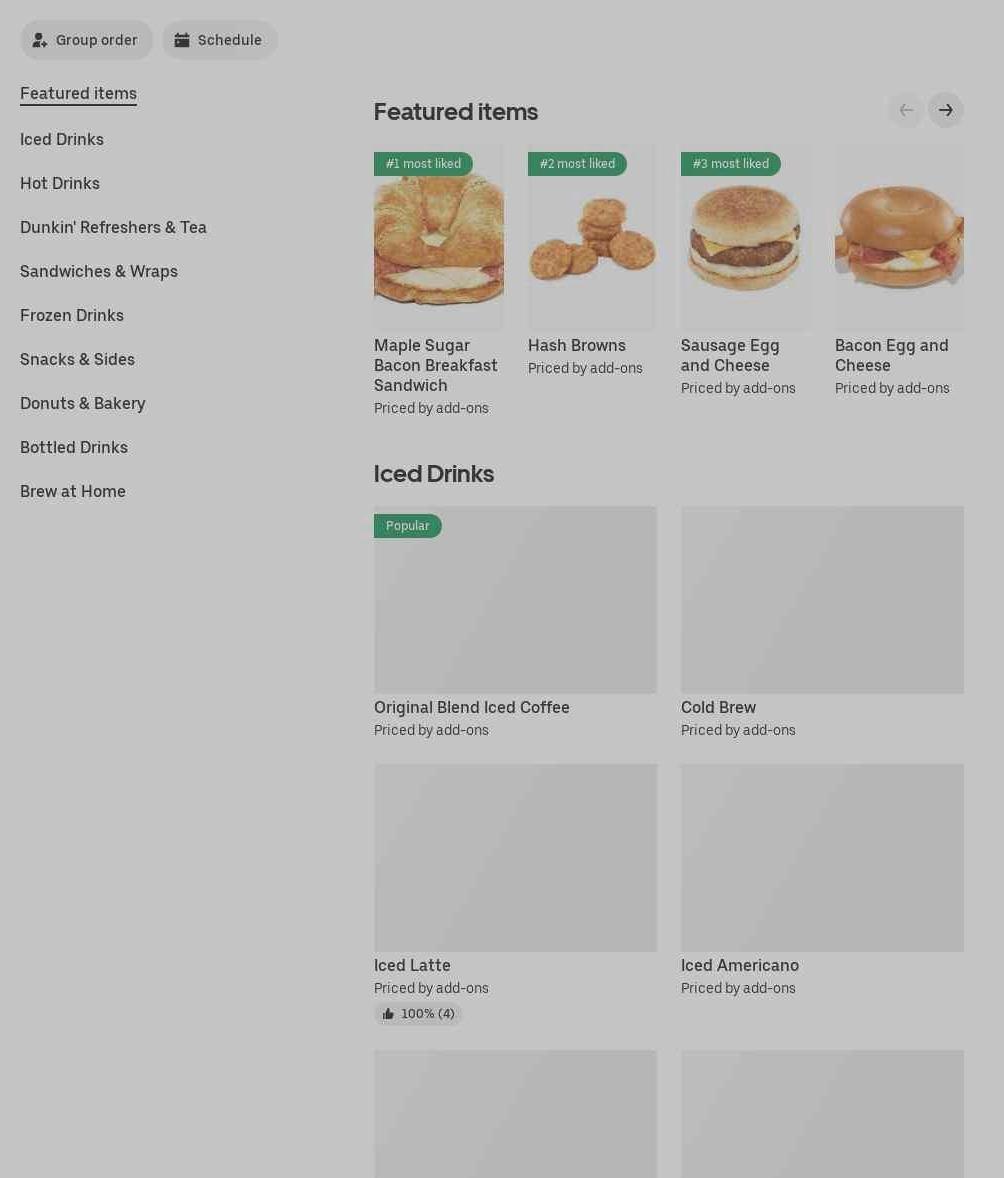Open the Schedule button
The height and width of the screenshot is (1178, 1004).
(219, 40)
